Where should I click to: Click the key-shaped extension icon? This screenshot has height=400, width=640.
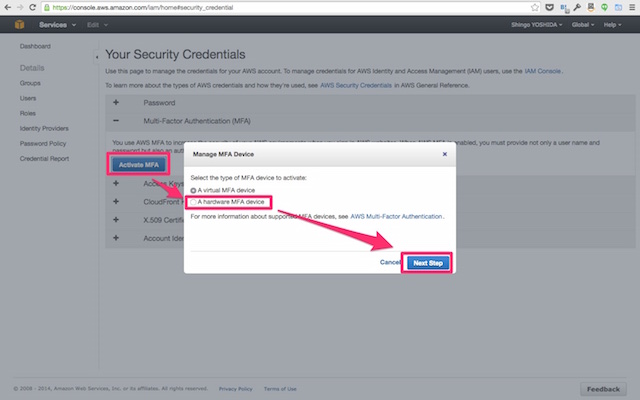(577, 7)
